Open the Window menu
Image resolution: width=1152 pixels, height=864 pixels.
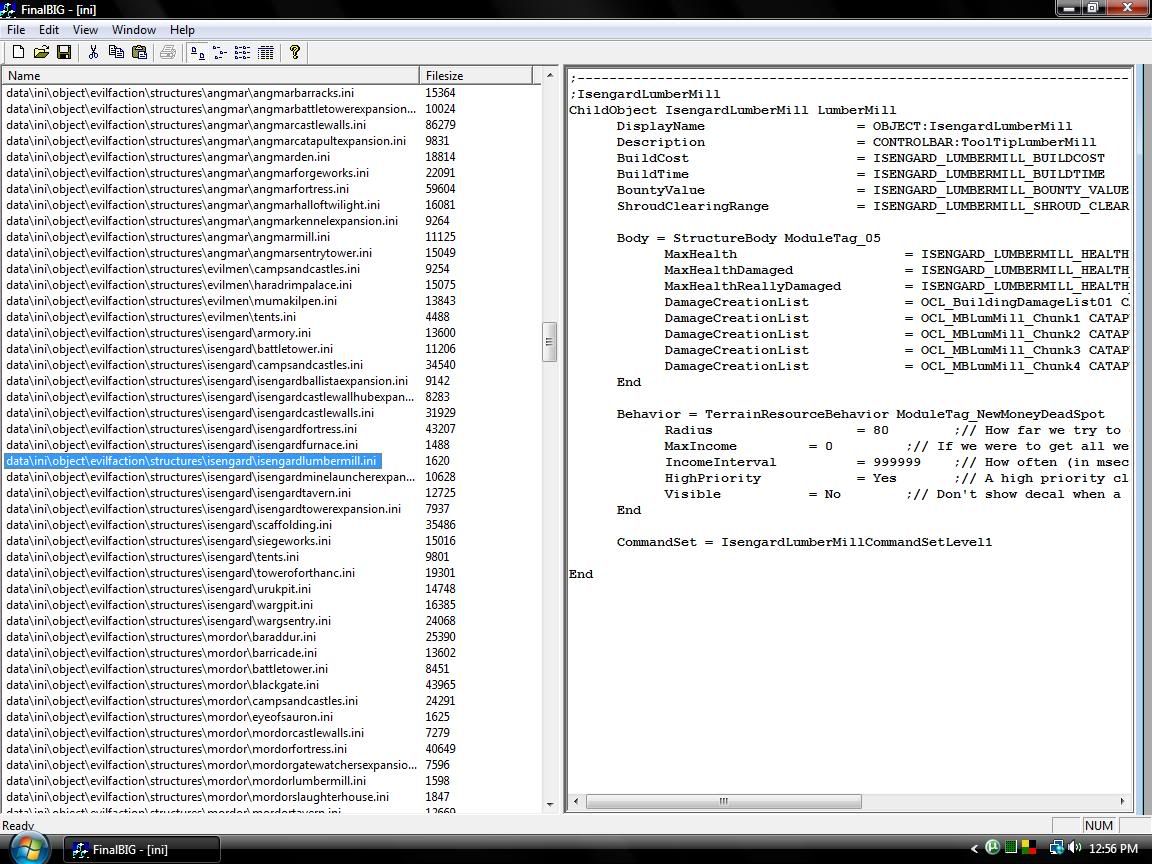point(133,30)
